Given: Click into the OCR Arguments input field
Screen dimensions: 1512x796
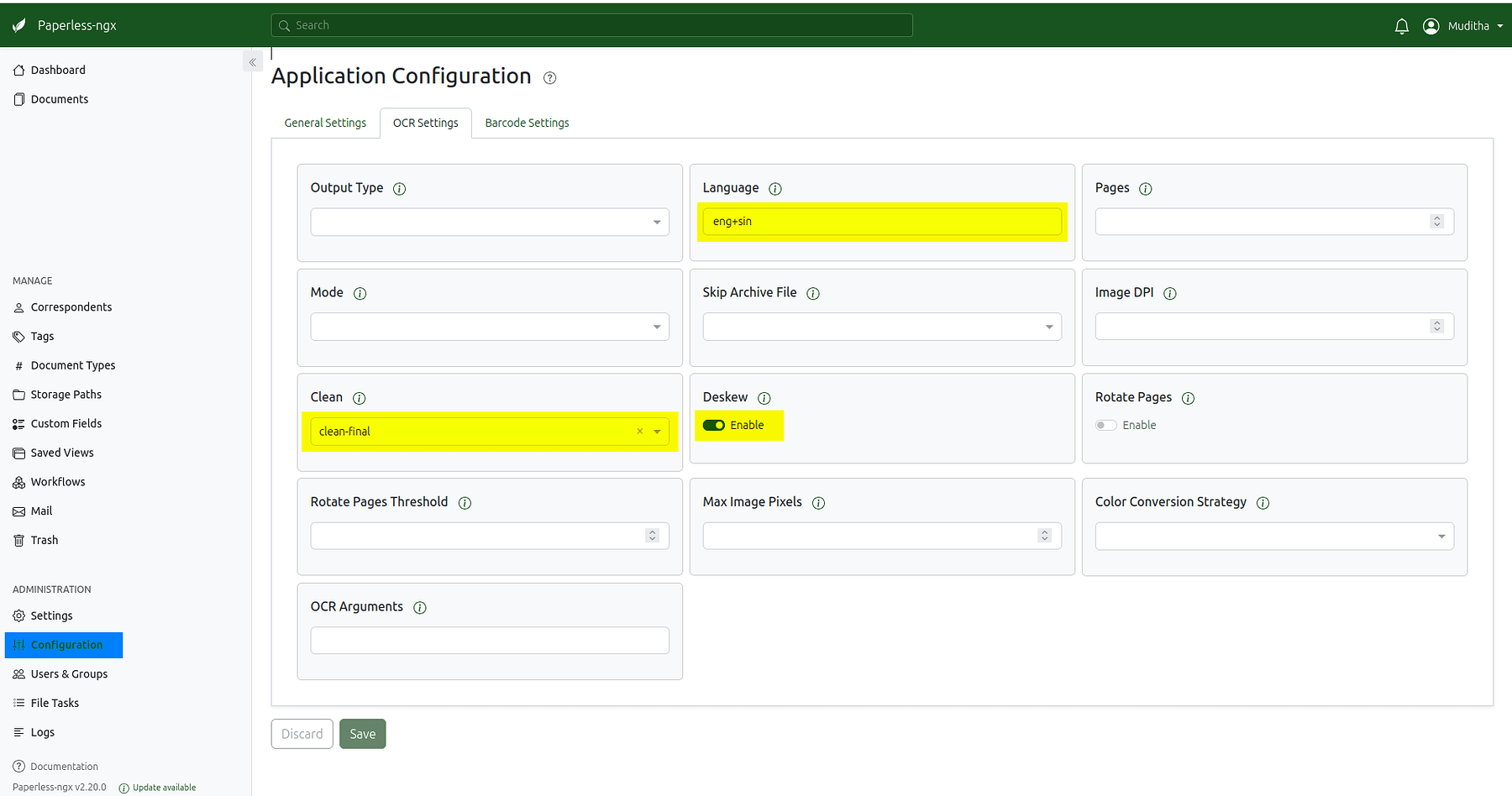Looking at the screenshot, I should pyautogui.click(x=490, y=641).
